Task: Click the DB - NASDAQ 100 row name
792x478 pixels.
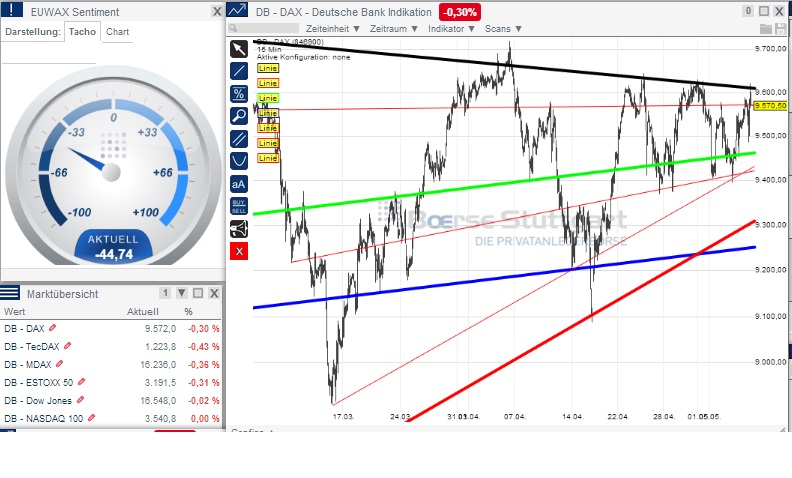Action: click(43, 418)
